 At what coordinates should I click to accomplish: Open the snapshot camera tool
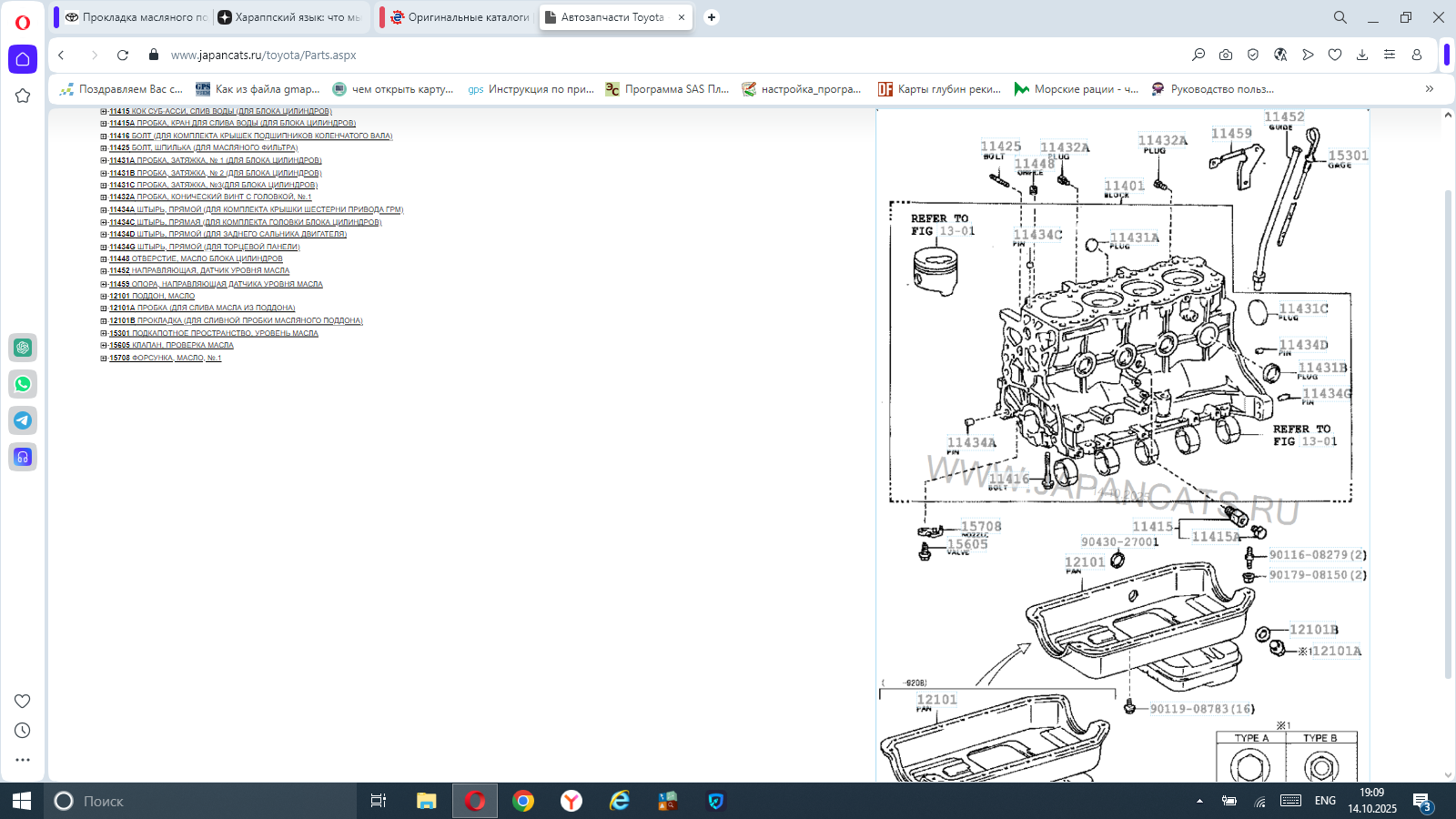(x=1226, y=55)
